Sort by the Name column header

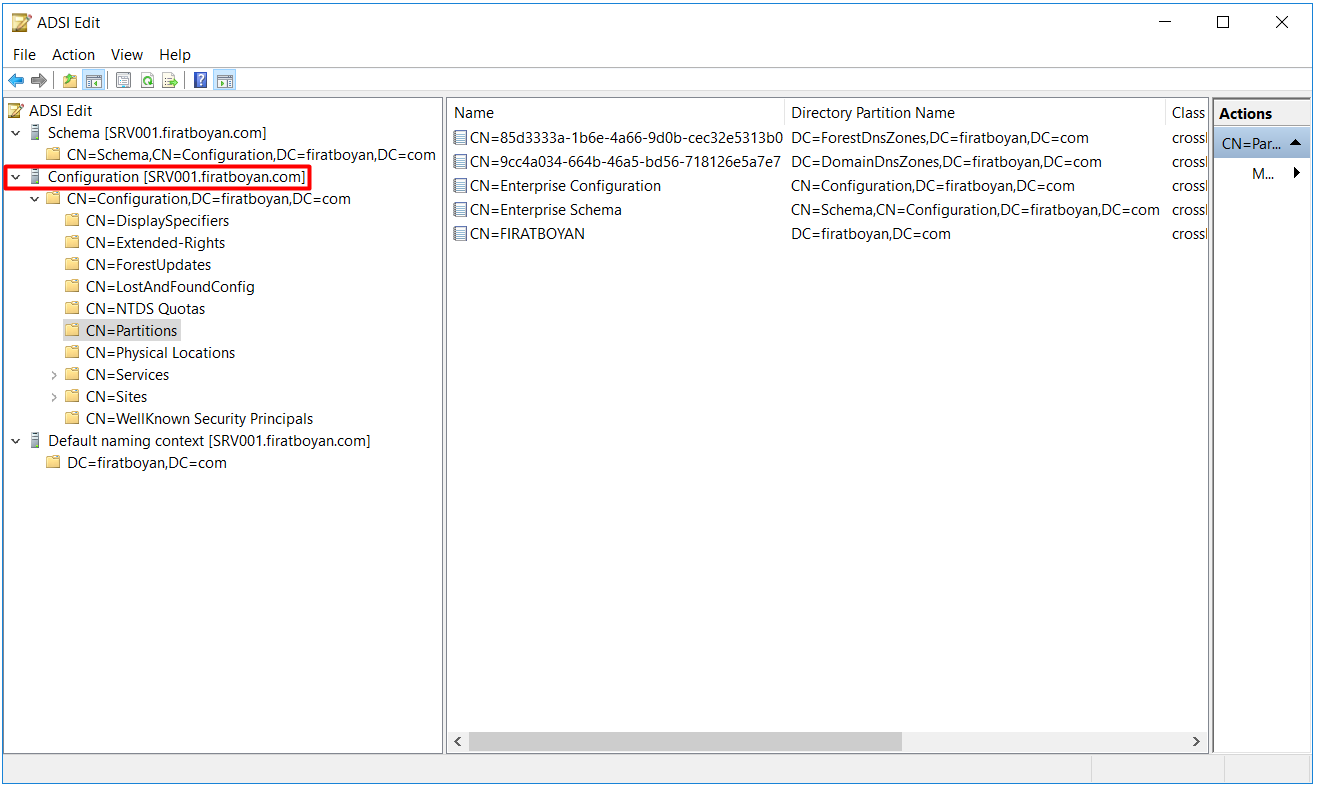point(616,113)
